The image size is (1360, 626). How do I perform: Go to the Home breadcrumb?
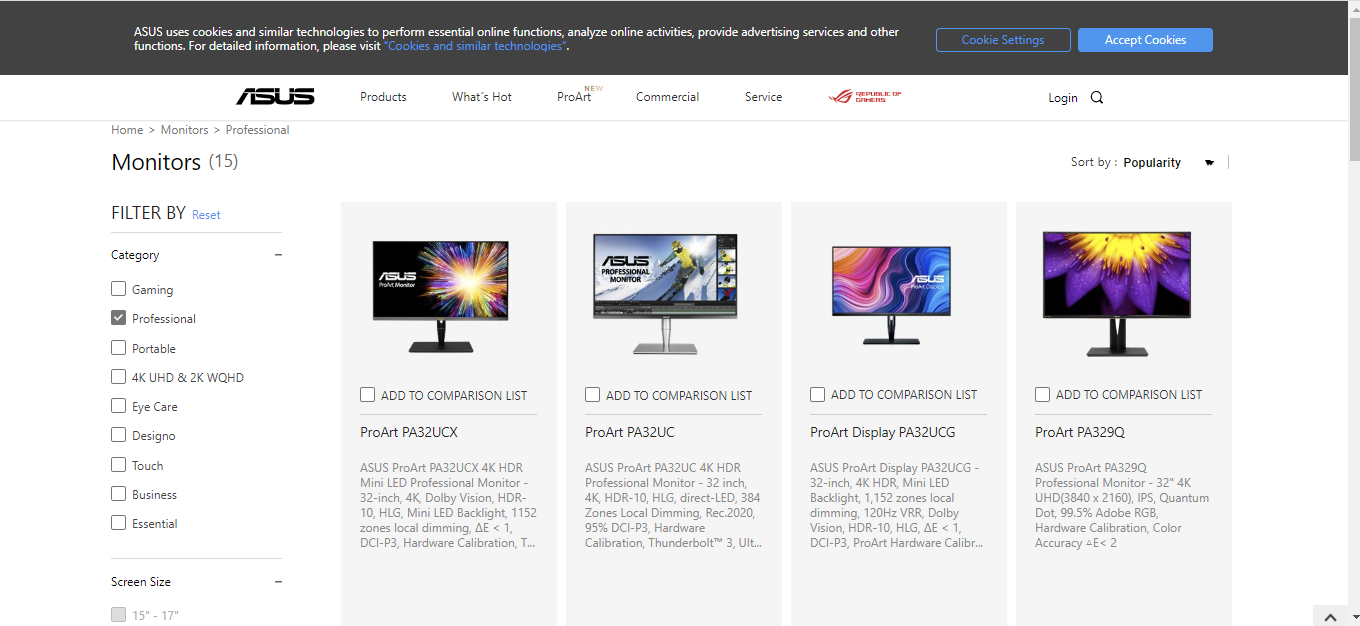pos(127,130)
